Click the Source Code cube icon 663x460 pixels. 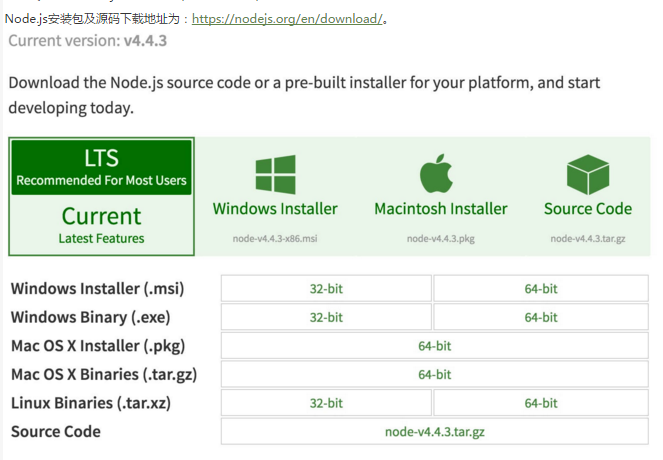coord(588,174)
